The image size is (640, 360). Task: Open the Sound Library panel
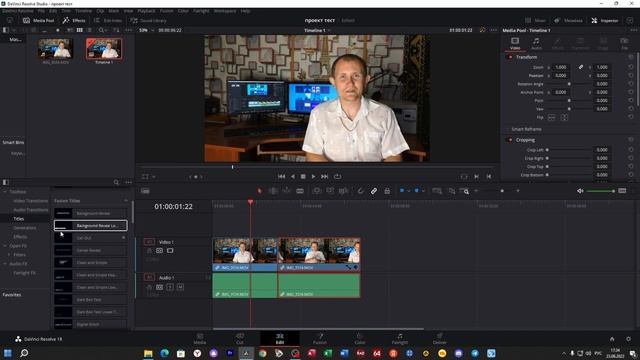148,20
